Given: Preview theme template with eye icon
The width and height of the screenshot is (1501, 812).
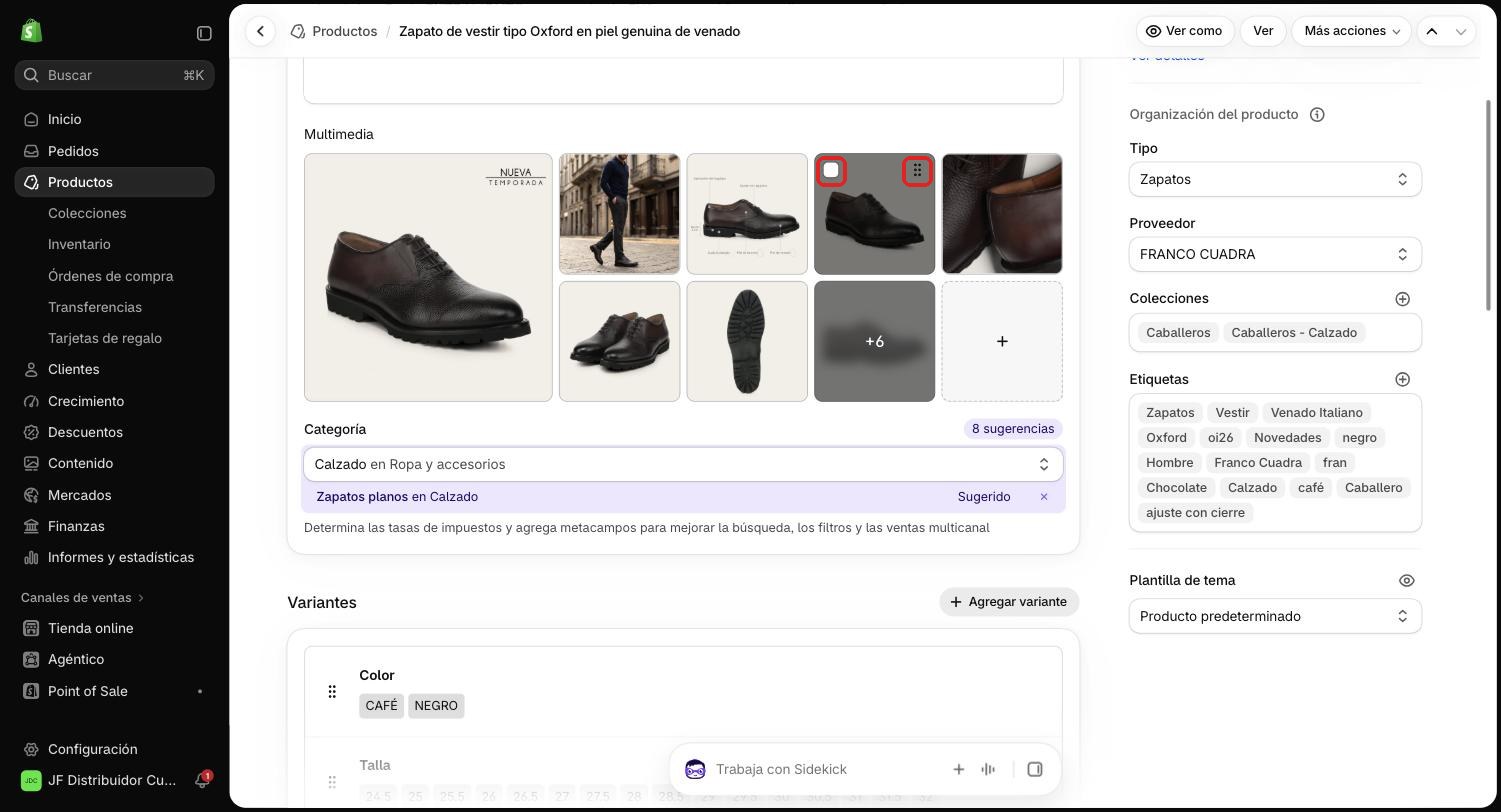Looking at the screenshot, I should pos(1406,581).
